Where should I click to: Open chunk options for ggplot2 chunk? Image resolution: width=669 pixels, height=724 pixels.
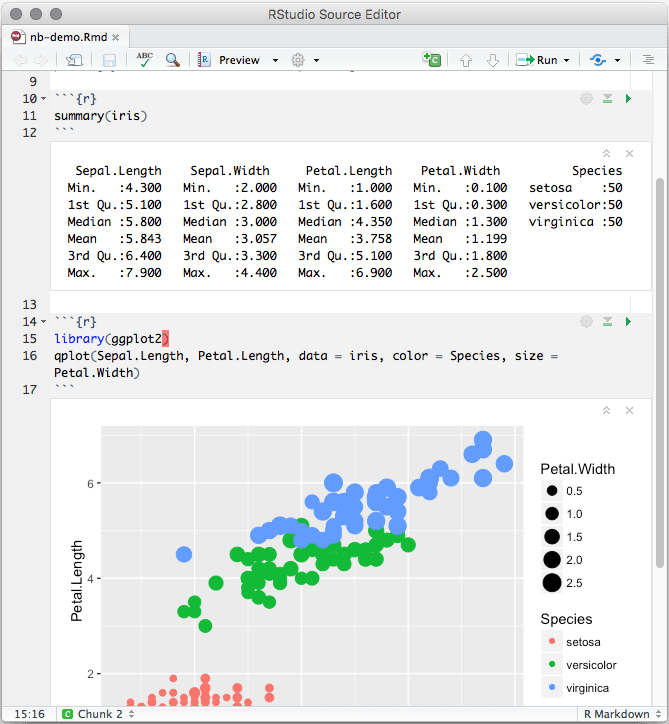point(586,321)
